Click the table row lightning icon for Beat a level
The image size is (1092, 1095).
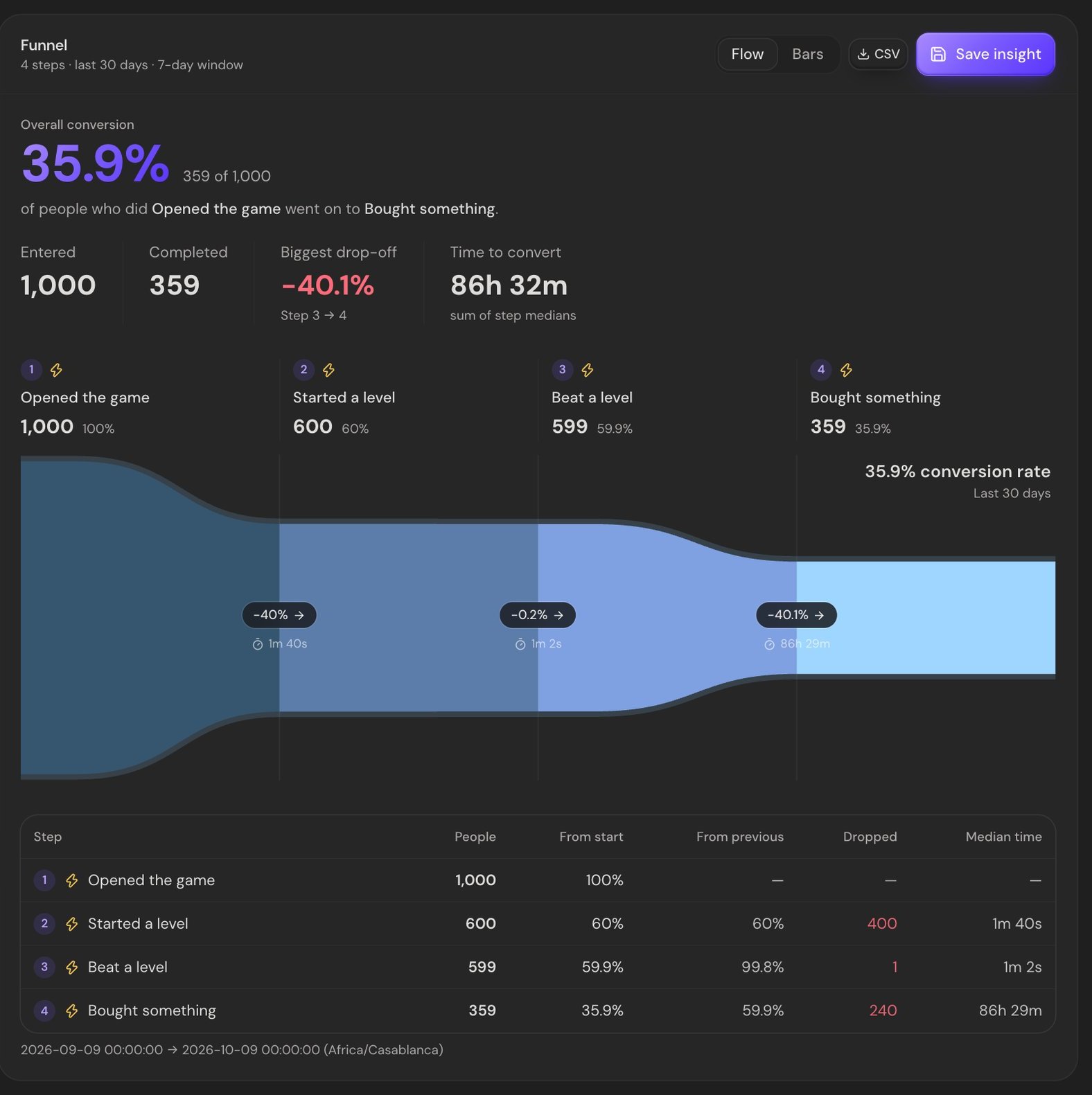(x=71, y=968)
